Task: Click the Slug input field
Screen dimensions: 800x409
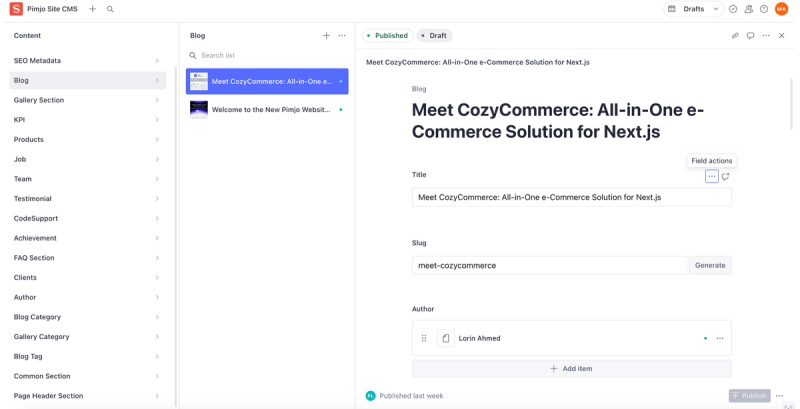Action: point(549,265)
